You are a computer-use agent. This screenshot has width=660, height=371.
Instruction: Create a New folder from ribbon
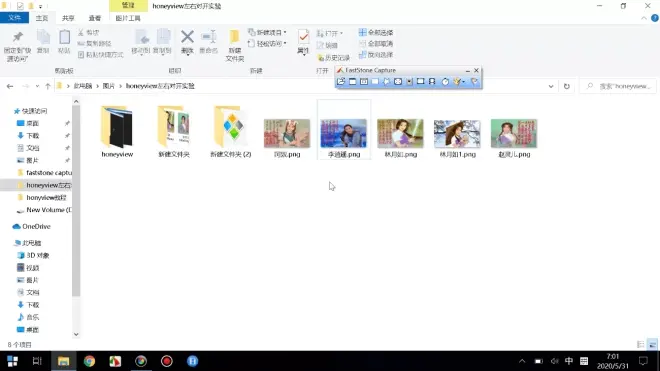(234, 45)
